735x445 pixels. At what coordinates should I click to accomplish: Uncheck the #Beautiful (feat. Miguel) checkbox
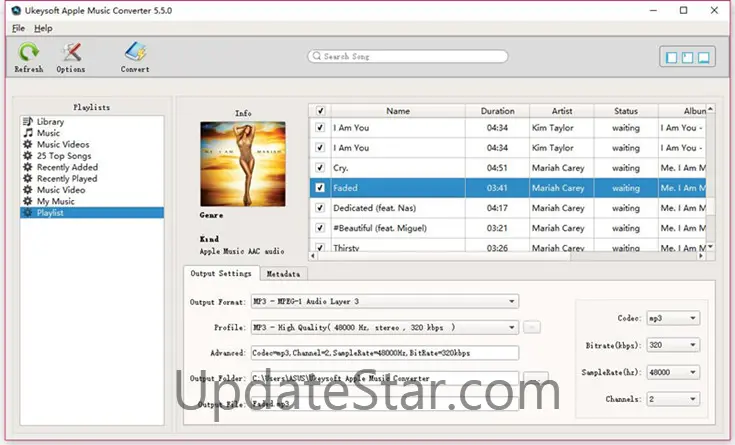320,228
